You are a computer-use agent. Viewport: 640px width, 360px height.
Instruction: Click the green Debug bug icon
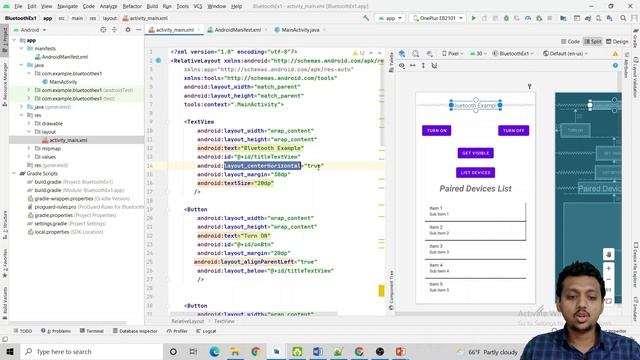[506, 18]
